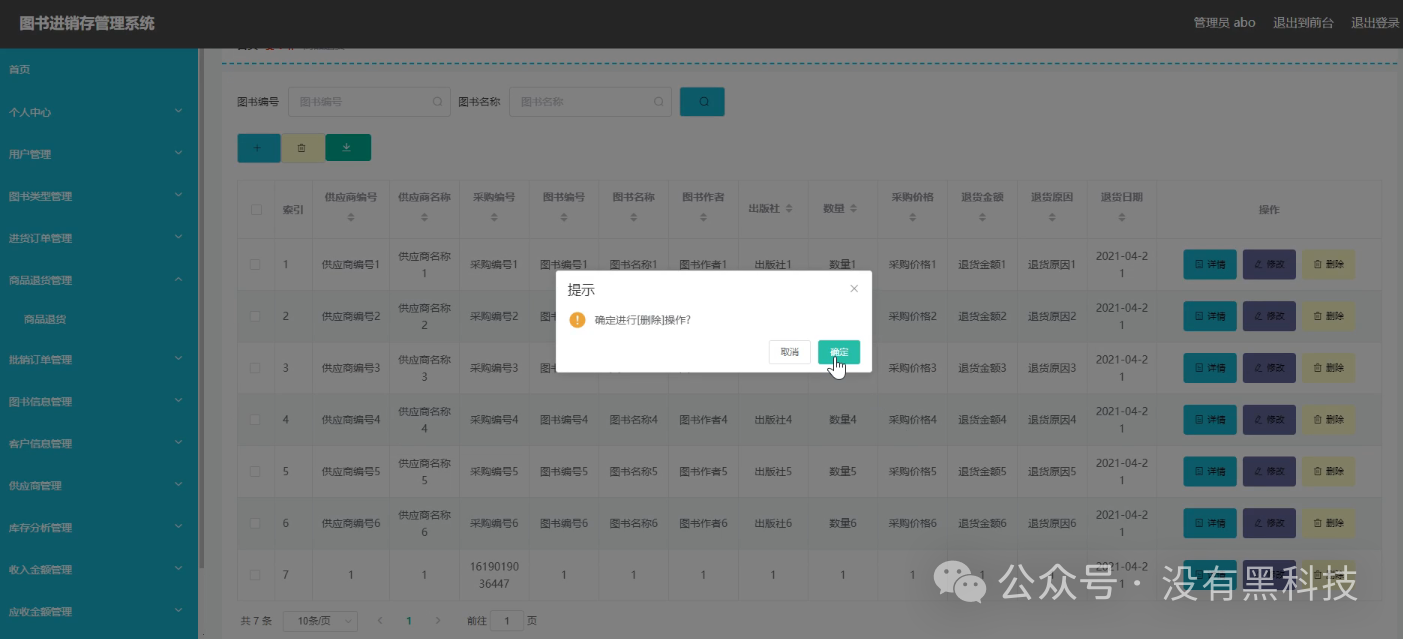Click 删除 for row 4
The width and height of the screenshot is (1403, 639).
click(1328, 420)
